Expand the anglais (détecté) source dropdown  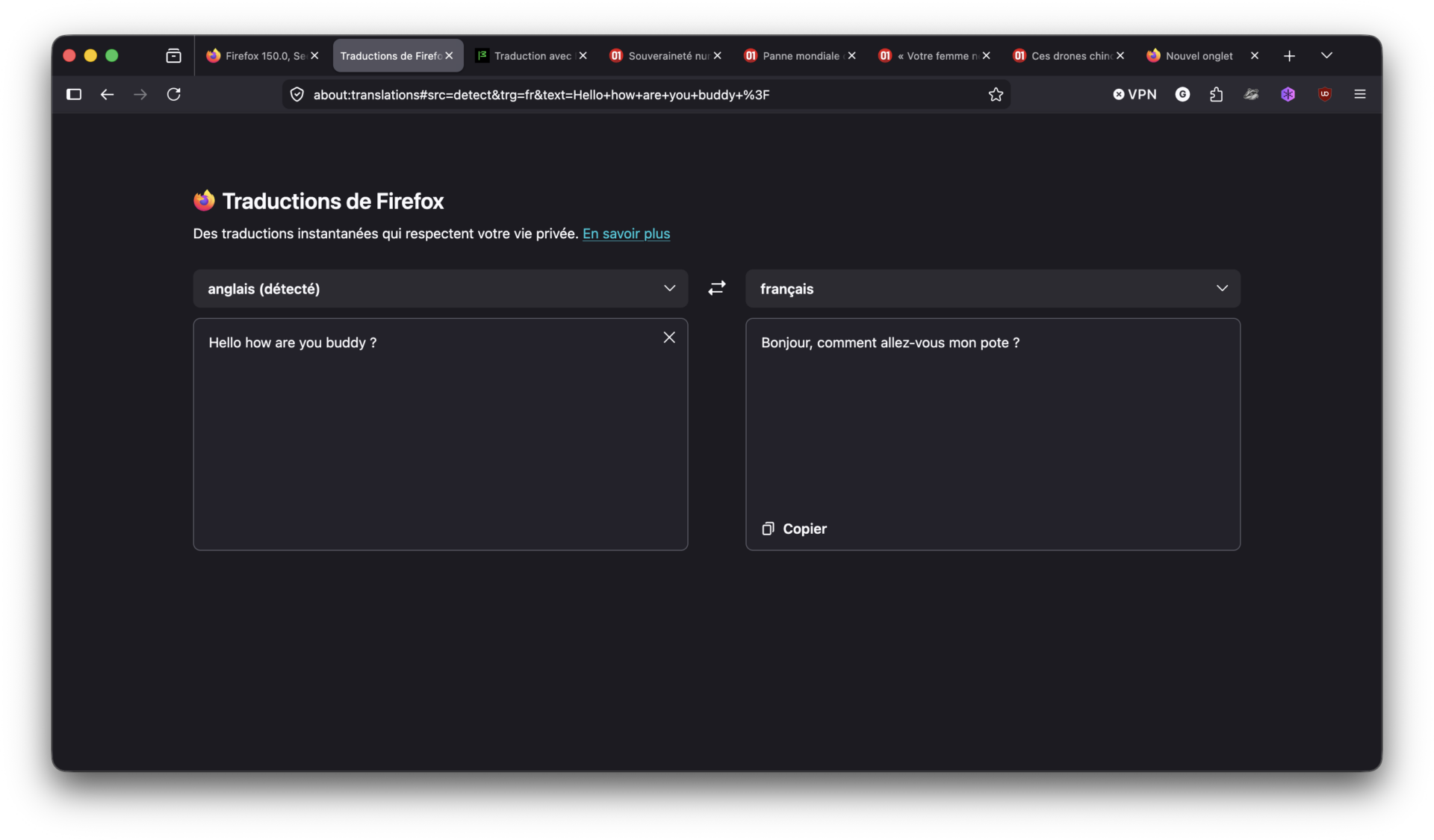tap(440, 289)
